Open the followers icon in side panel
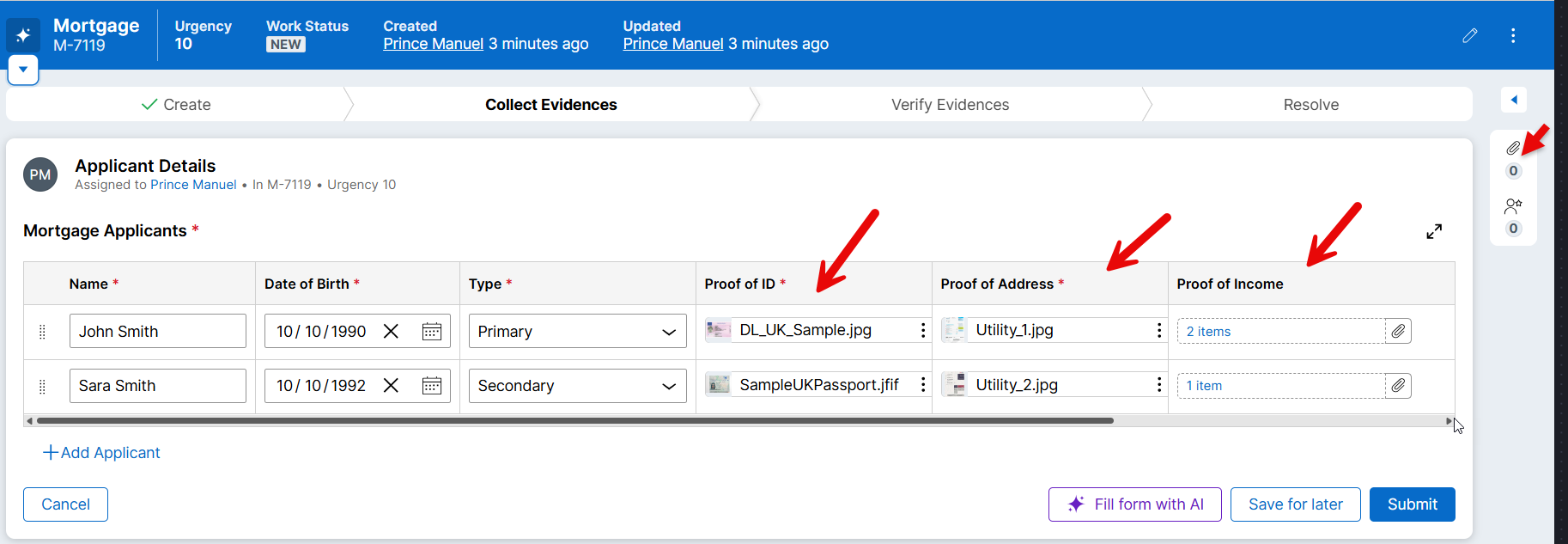Viewport: 1568px width, 544px height. coord(1512,206)
